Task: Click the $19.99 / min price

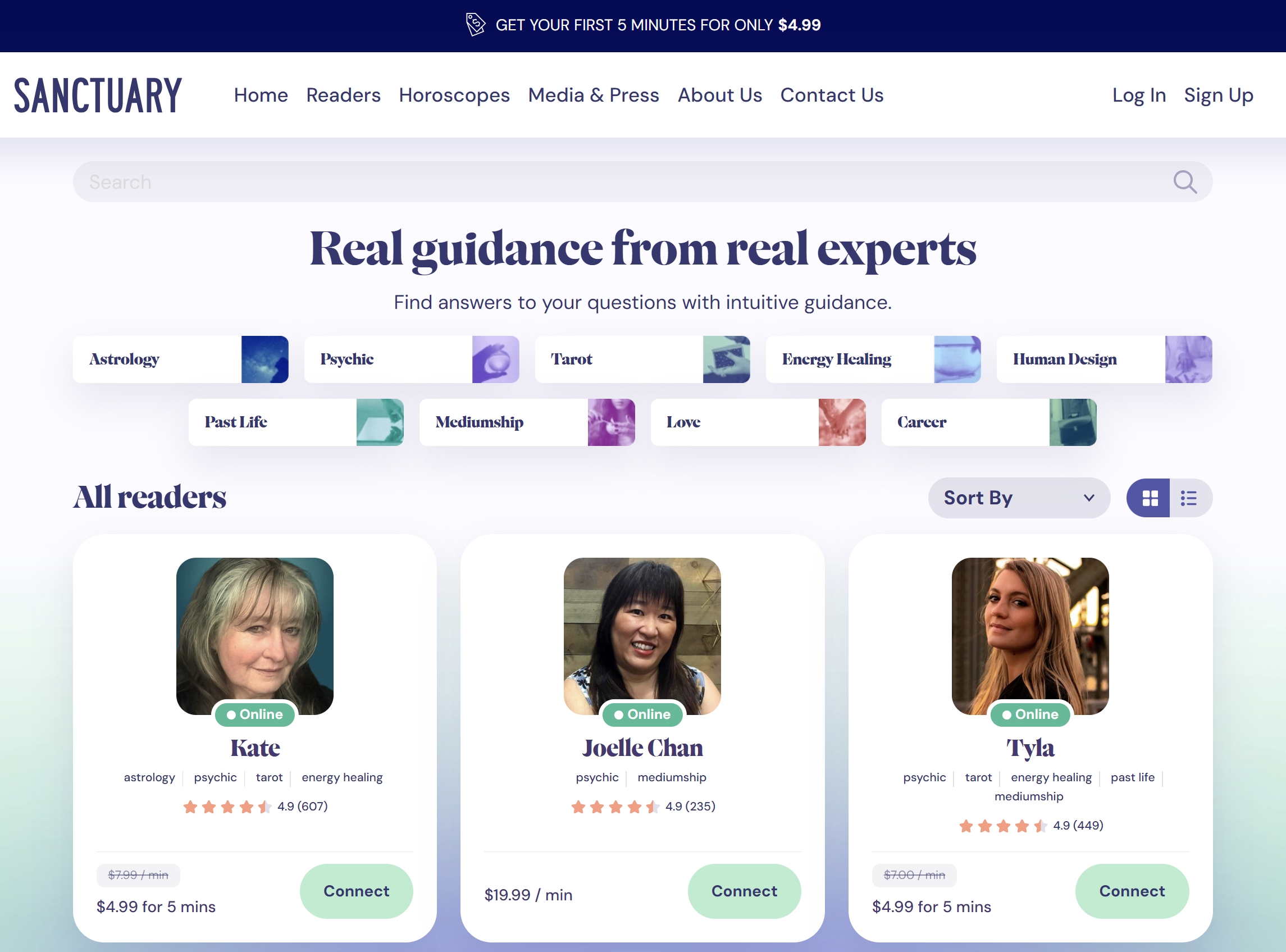Action: coord(528,895)
